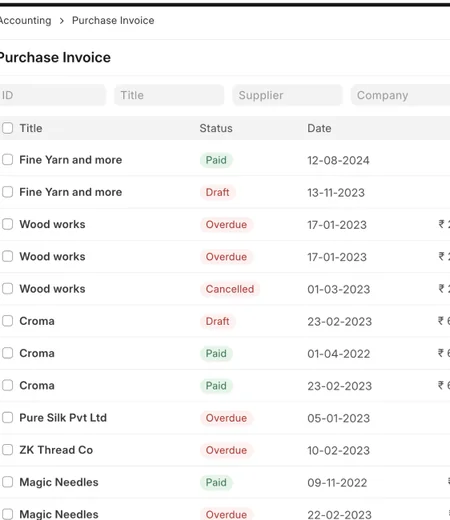Select the Overdue badge for ZK Thread Co

(x=226, y=450)
